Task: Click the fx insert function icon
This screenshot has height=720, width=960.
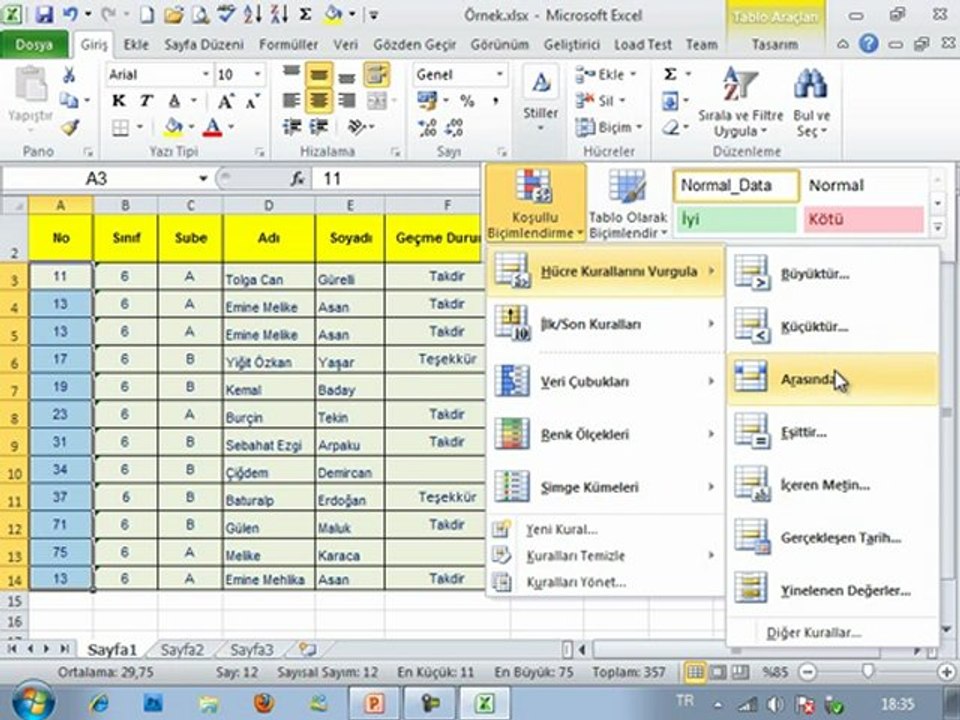Action: coord(298,179)
